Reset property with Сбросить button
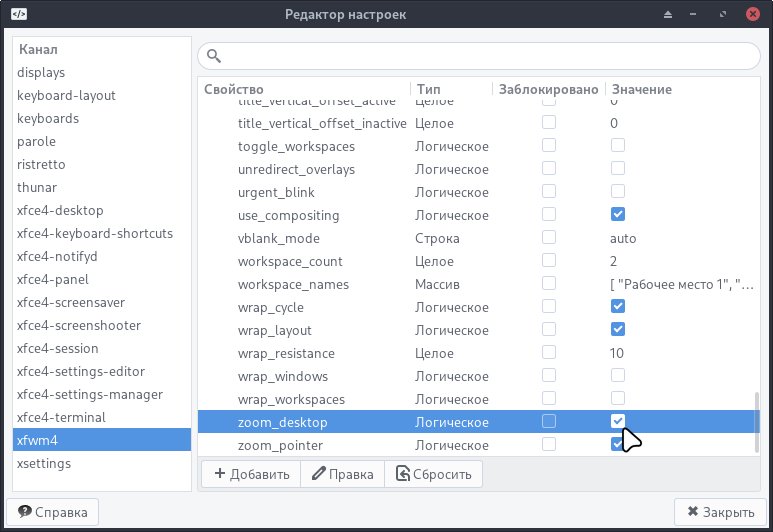 [435, 474]
